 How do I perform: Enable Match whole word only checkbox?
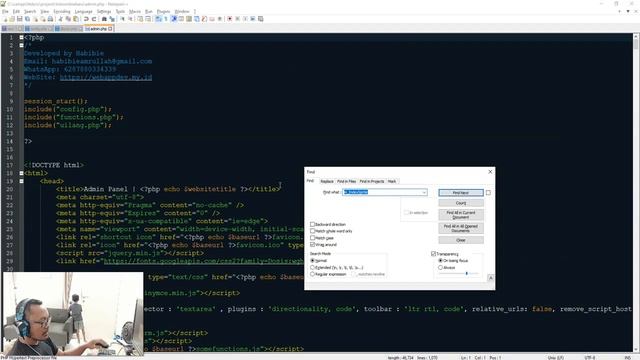point(313,231)
